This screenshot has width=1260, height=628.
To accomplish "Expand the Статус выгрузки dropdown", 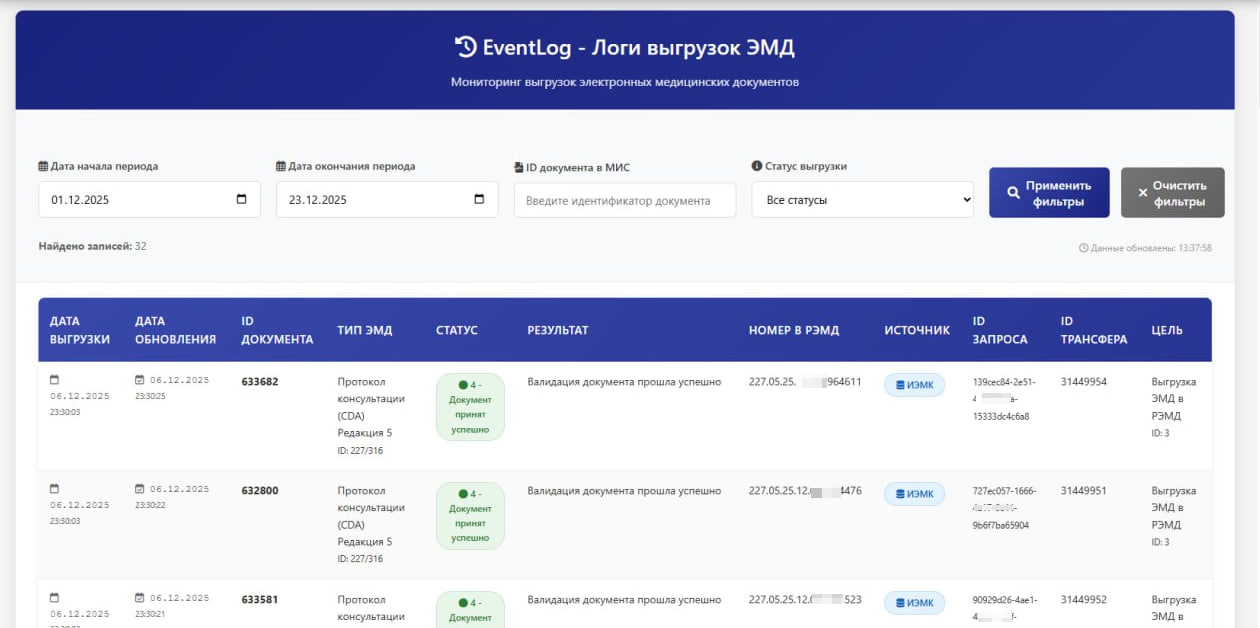I will pos(862,200).
